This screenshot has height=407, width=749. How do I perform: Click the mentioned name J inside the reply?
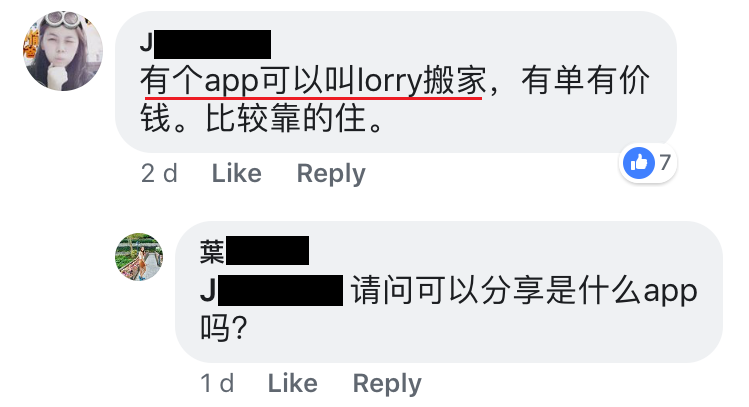coord(271,290)
